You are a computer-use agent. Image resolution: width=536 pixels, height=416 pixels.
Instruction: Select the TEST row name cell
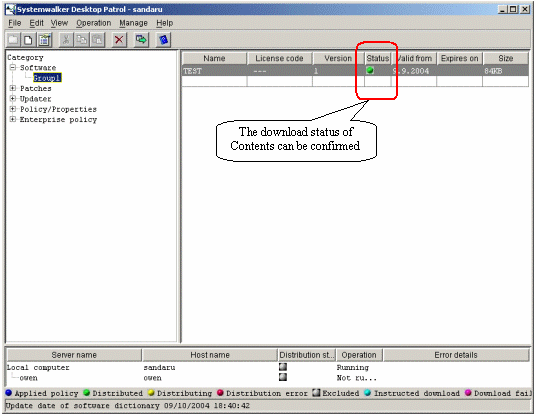pos(214,71)
